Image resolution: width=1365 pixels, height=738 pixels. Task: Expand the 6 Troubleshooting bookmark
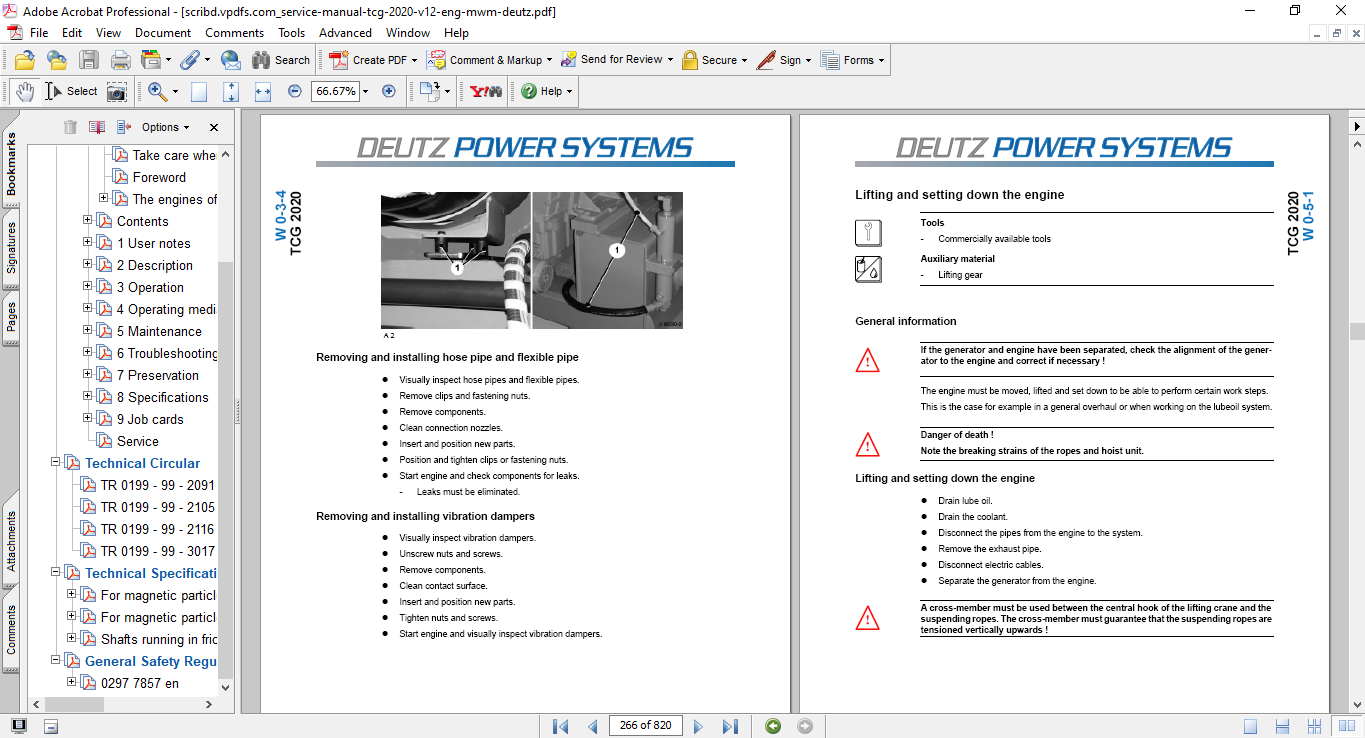point(86,353)
